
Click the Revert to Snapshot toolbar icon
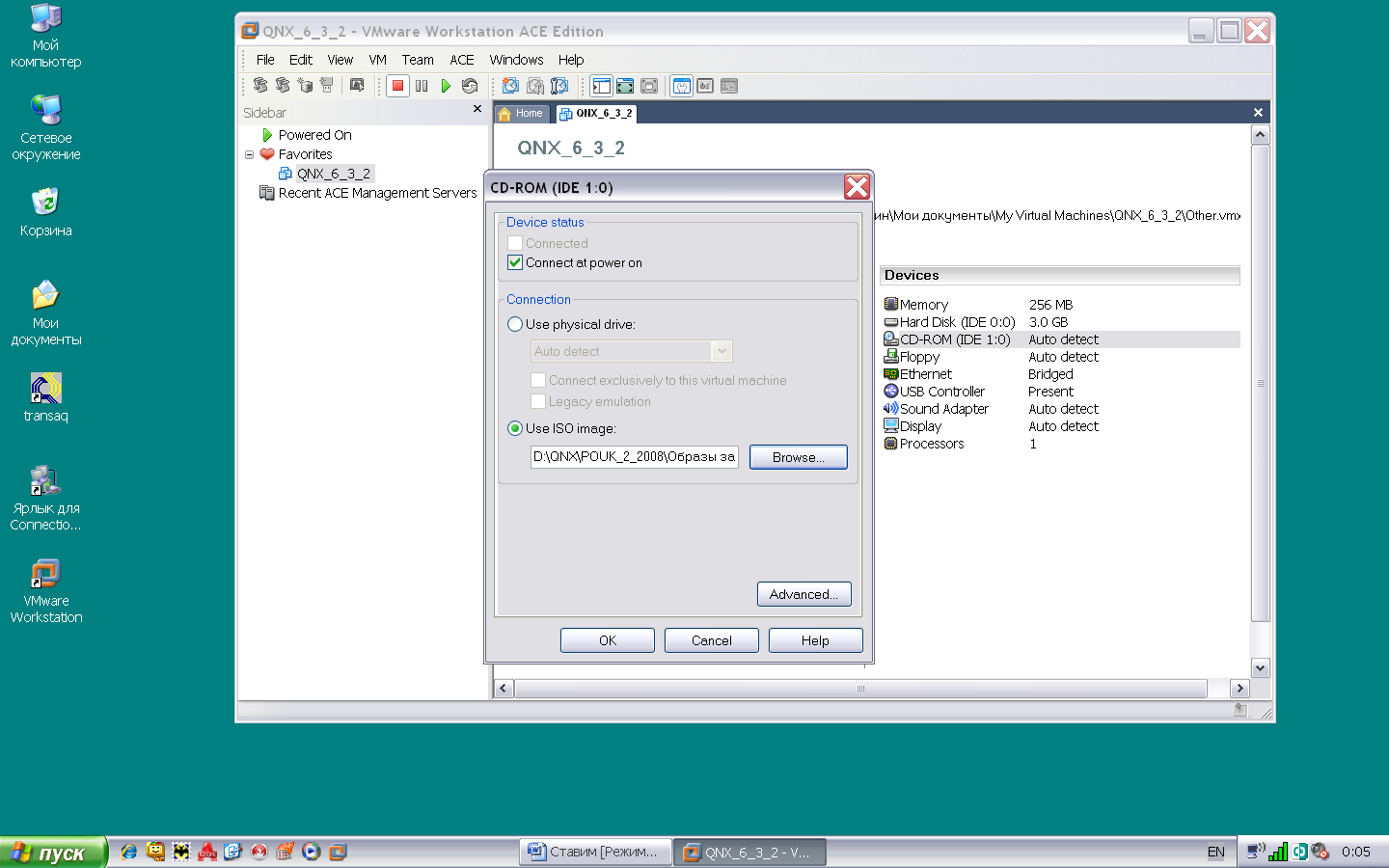[535, 86]
